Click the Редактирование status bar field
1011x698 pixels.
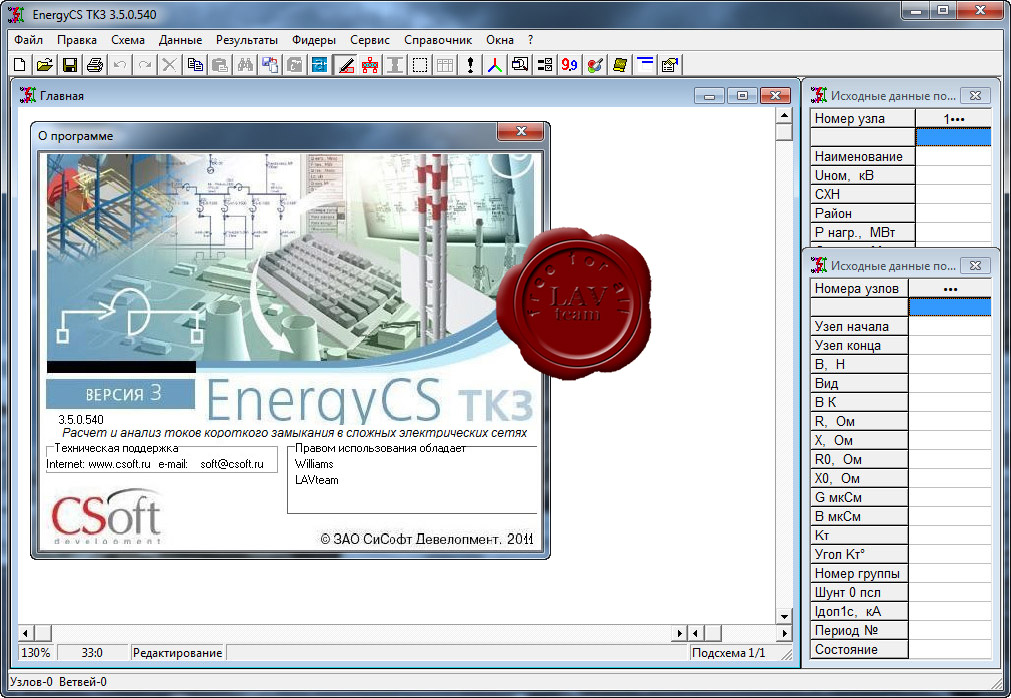177,653
